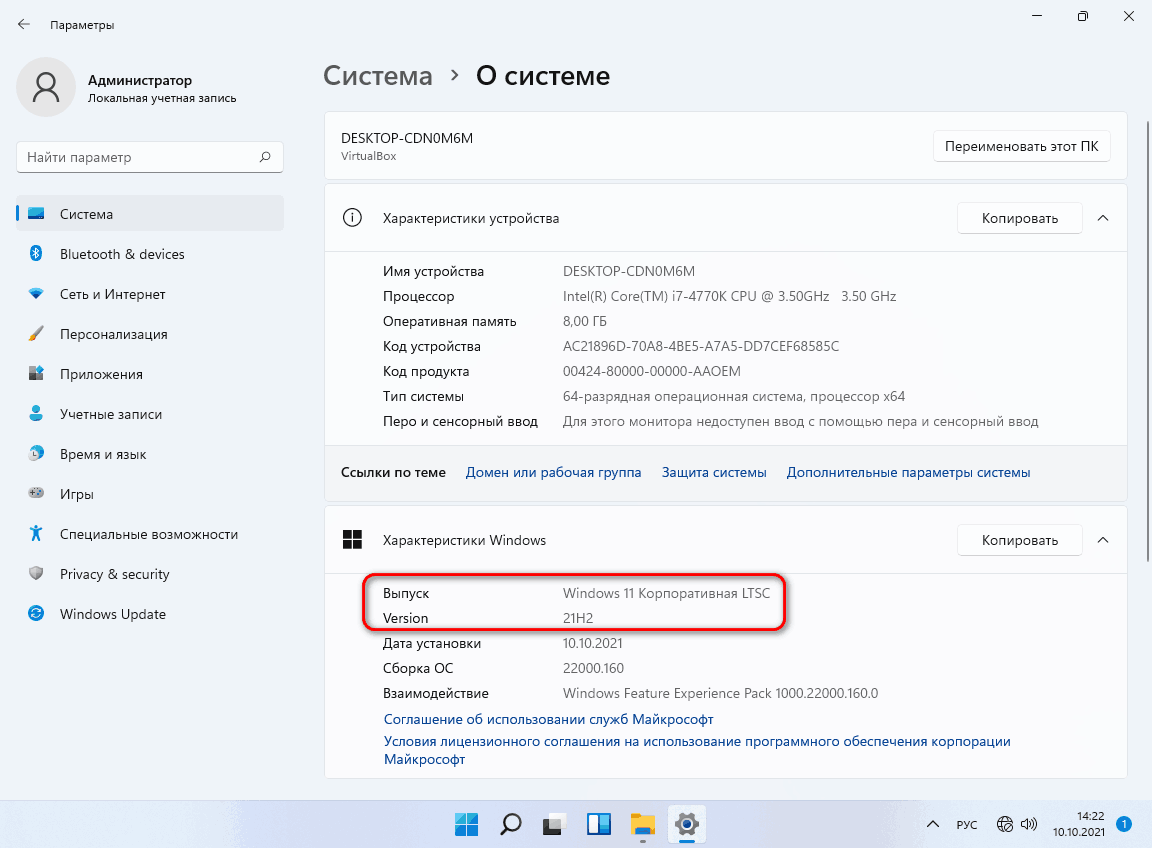Copy device specifications with Копировать
1152x848 pixels.
tap(1019, 218)
